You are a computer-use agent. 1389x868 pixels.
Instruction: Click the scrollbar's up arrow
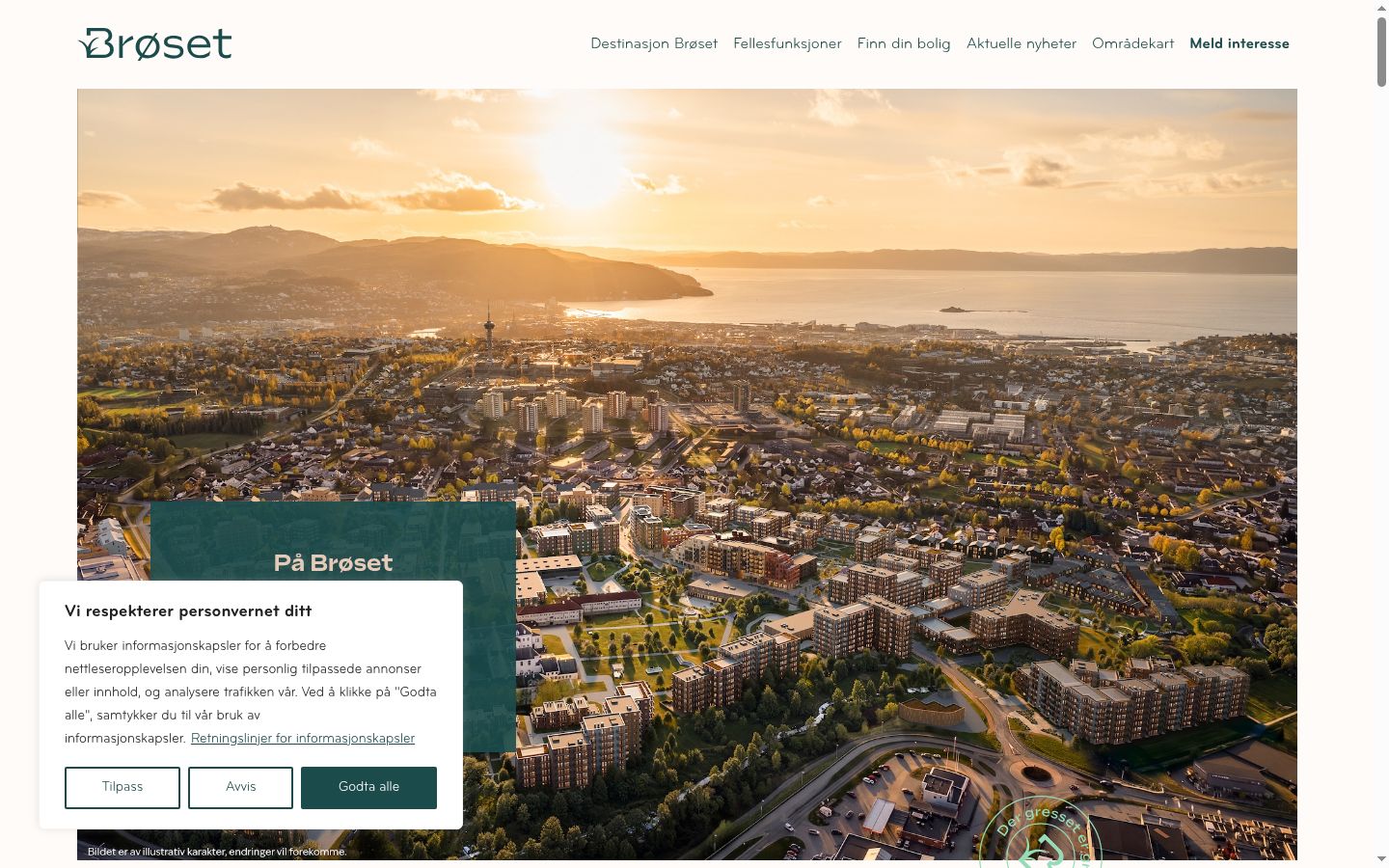coord(1381,7)
